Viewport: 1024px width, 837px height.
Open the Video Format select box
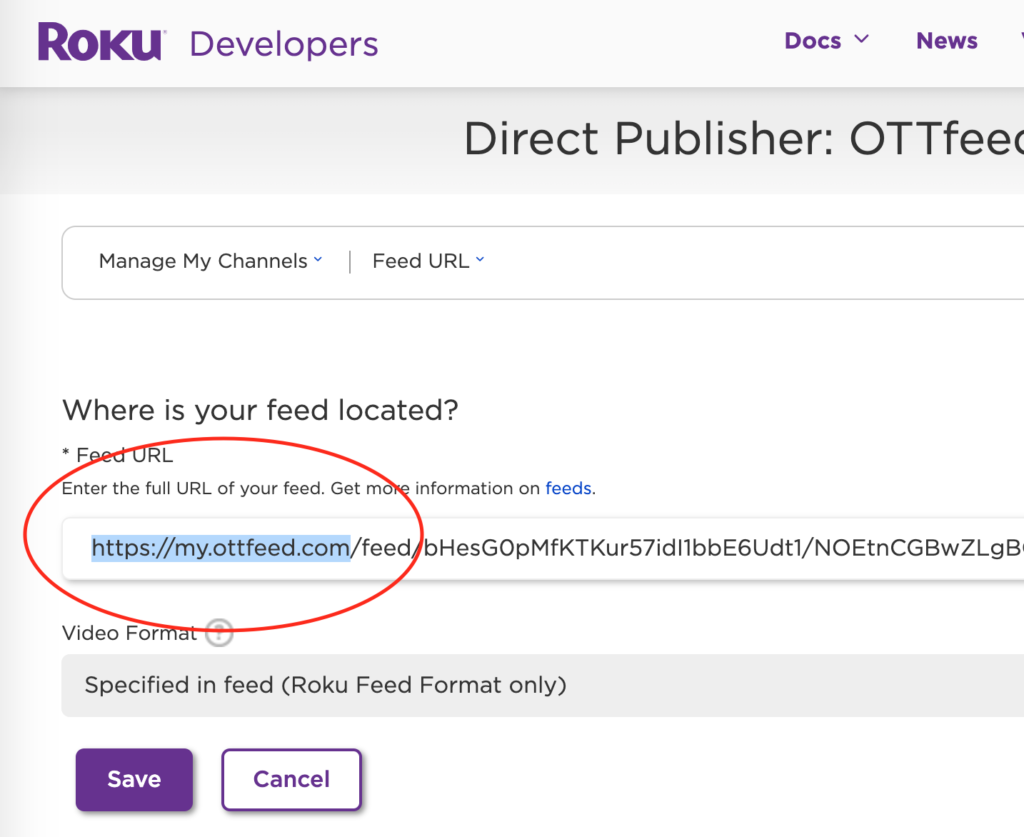point(543,686)
